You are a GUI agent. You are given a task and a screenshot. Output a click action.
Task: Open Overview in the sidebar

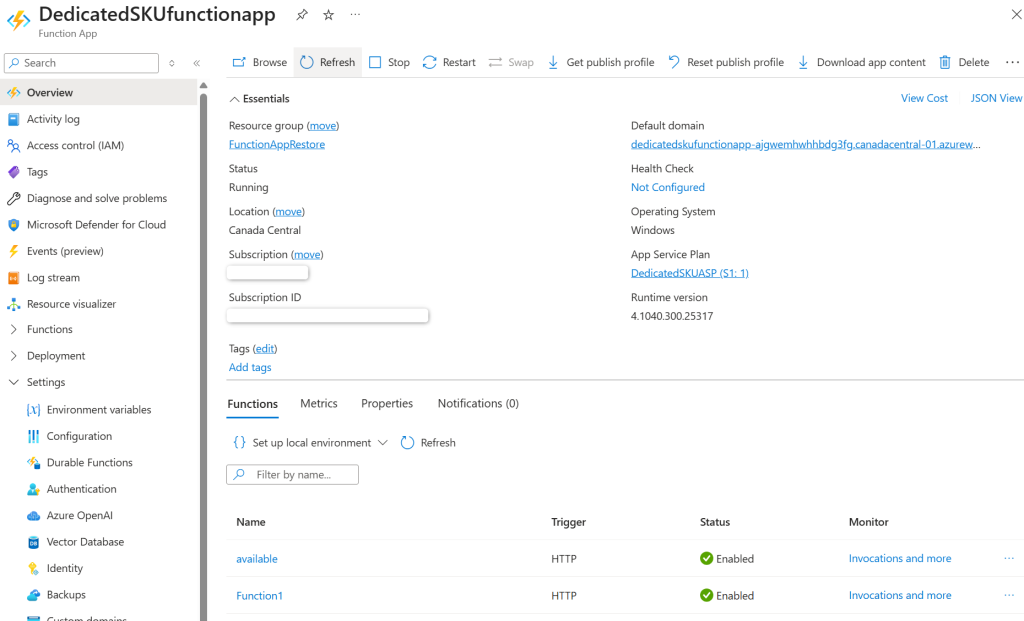click(98, 93)
